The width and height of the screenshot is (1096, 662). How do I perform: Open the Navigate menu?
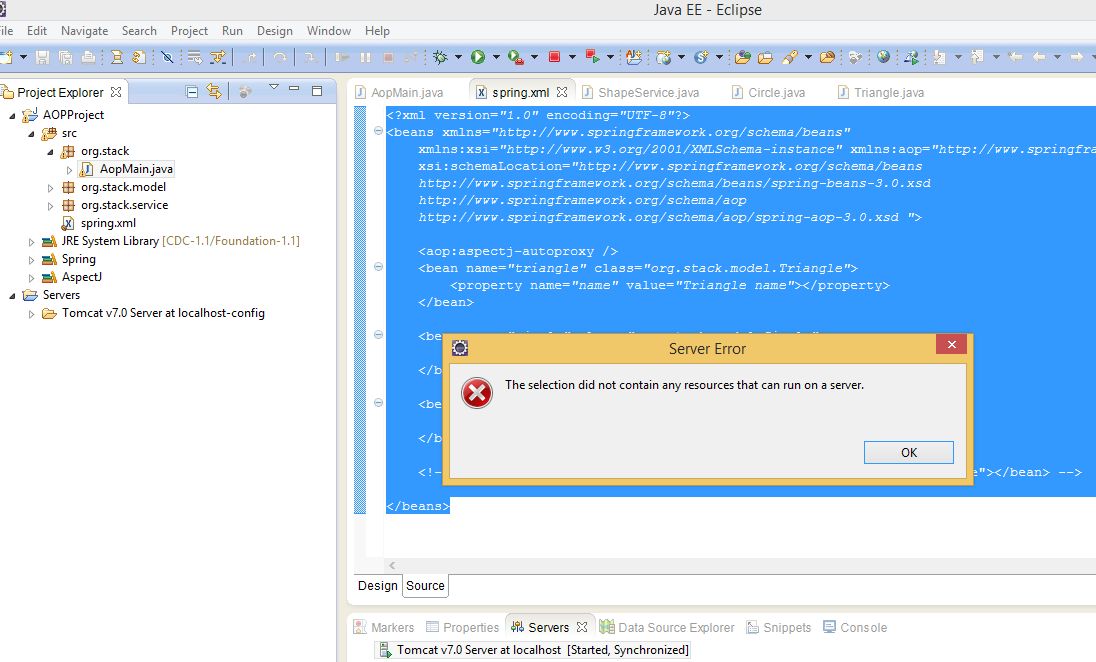[85, 31]
